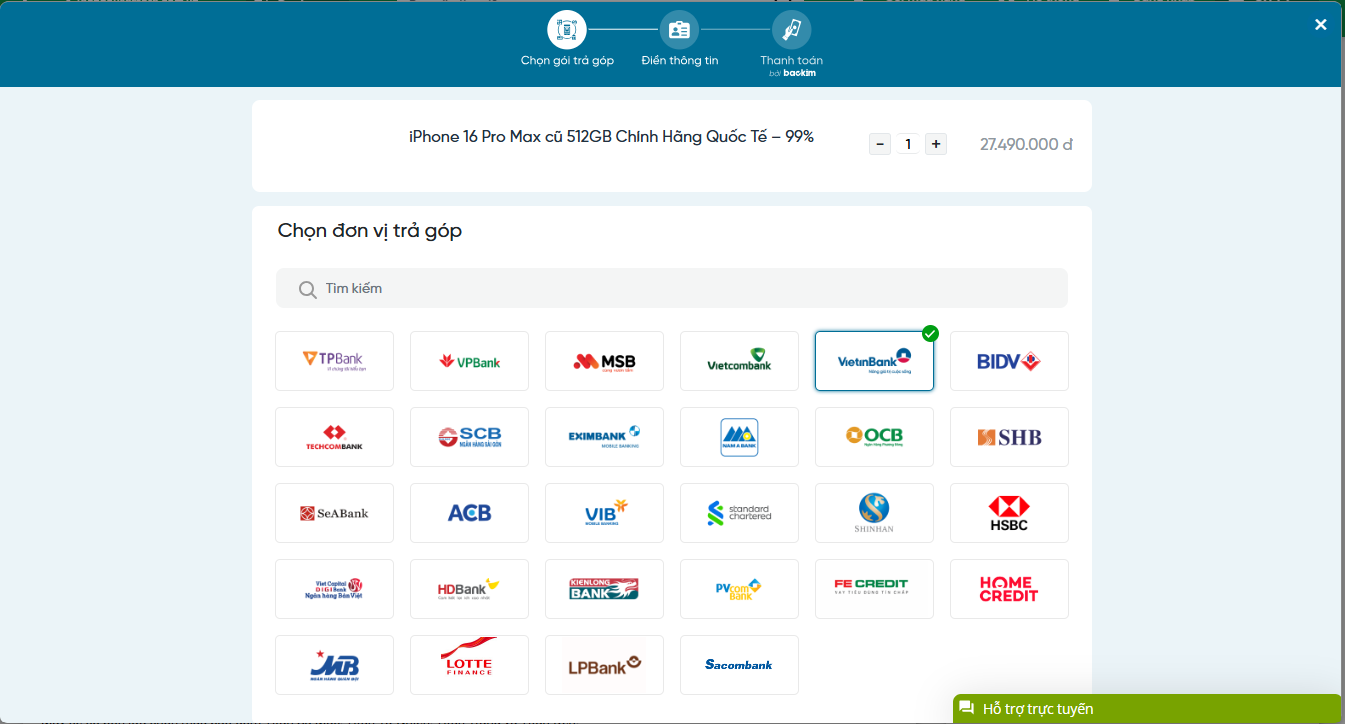Select SHB bank option

coord(1009,437)
